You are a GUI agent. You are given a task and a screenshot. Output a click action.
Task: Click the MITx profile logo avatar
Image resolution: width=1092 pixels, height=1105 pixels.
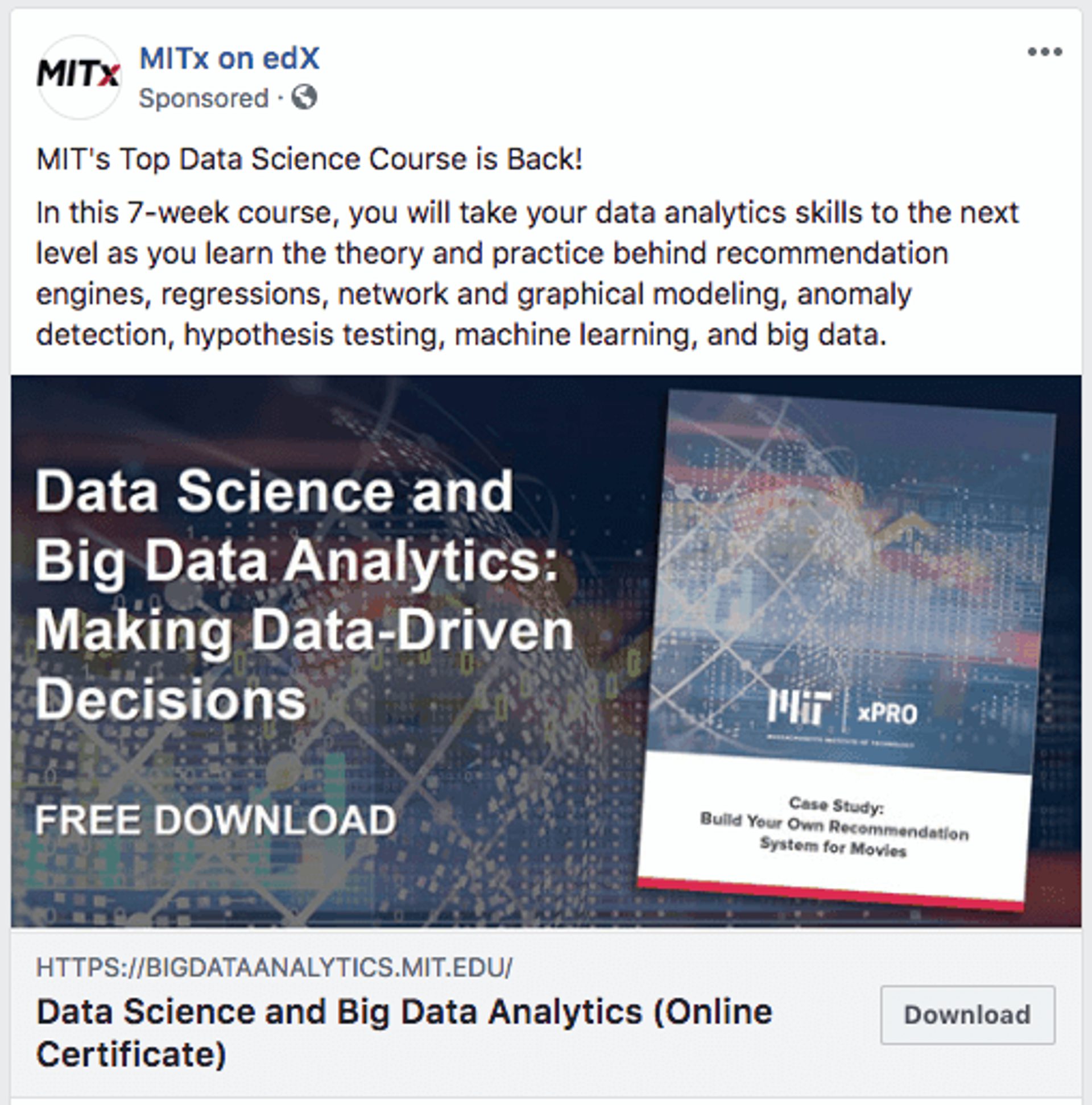pos(78,76)
